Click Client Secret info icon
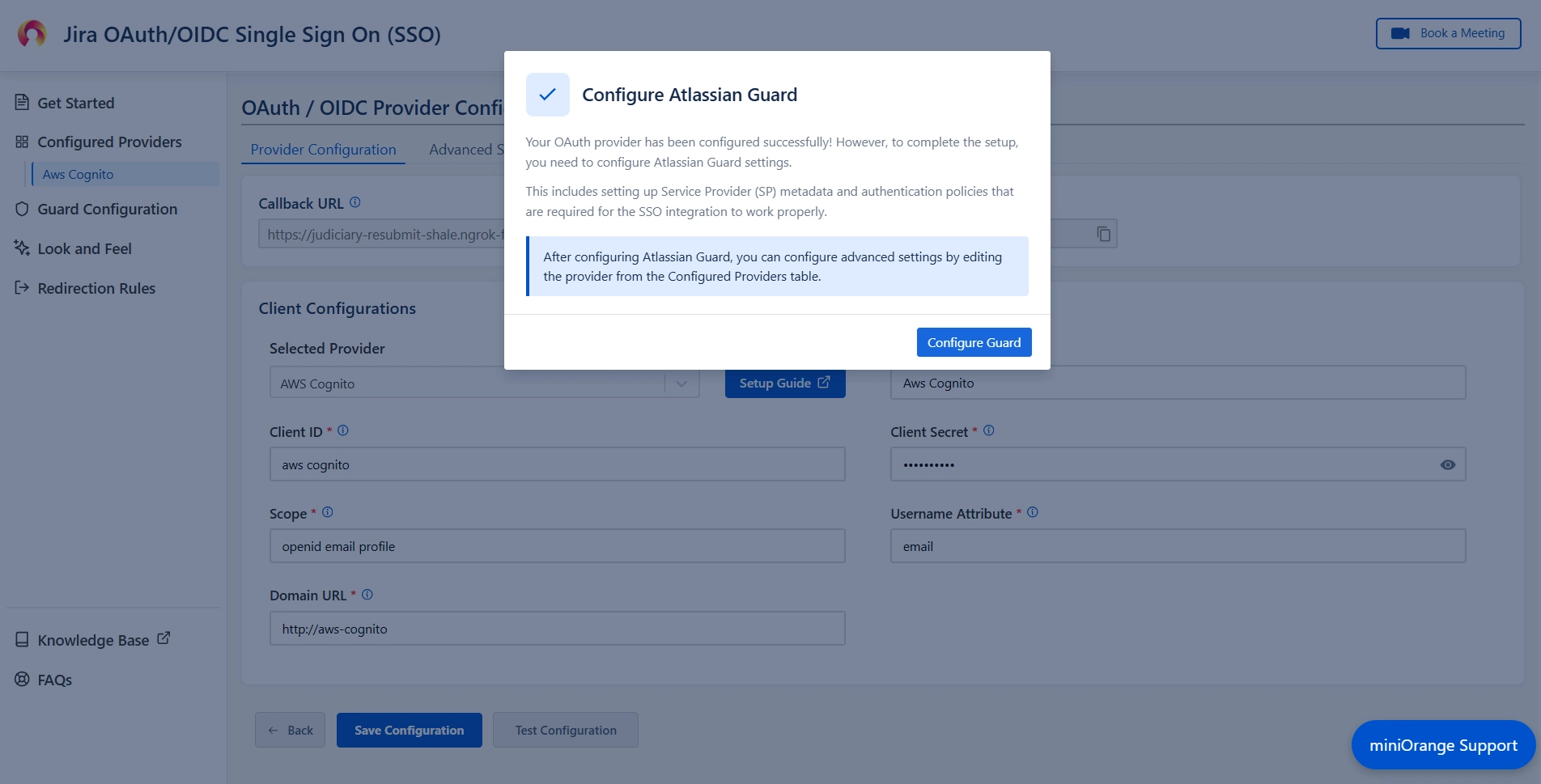This screenshot has width=1541, height=784. coord(989,430)
